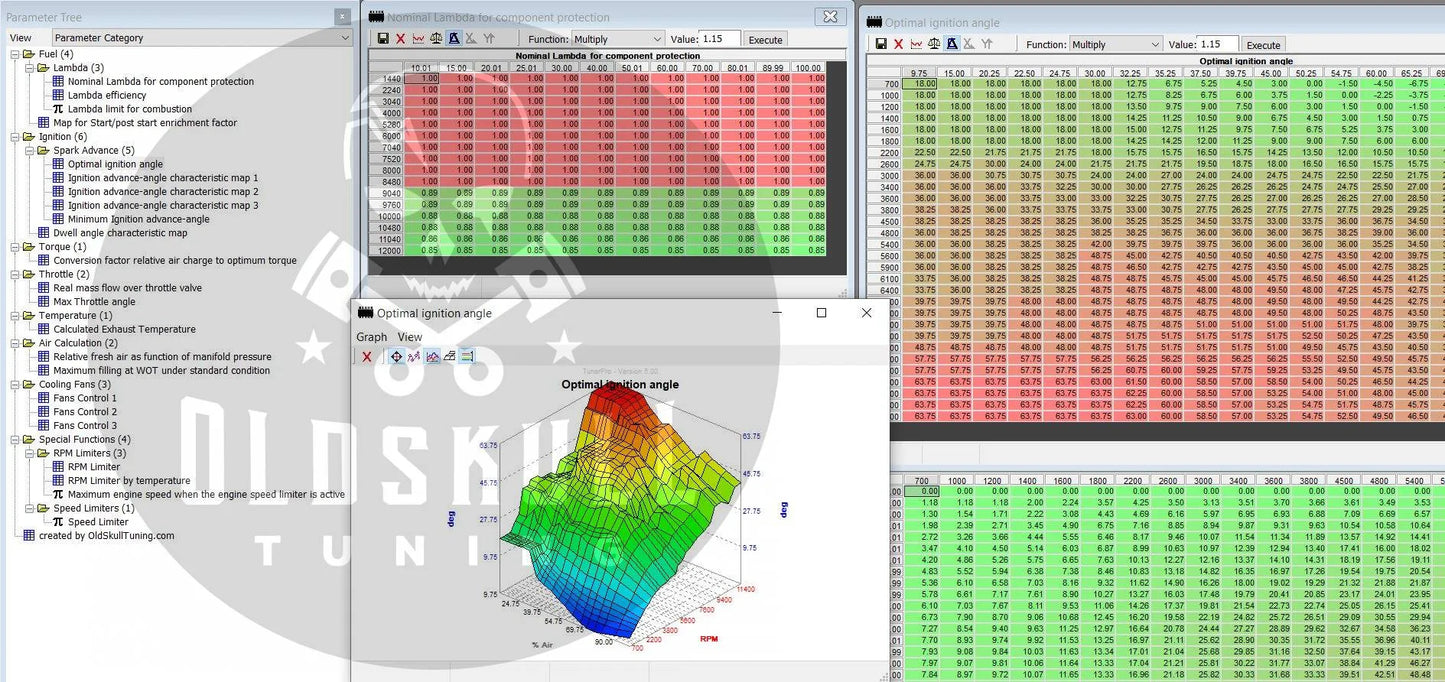This screenshot has height=682, width=1445.
Task: Open graph view icon in Nominal Lambda toolbar
Action: pos(418,39)
